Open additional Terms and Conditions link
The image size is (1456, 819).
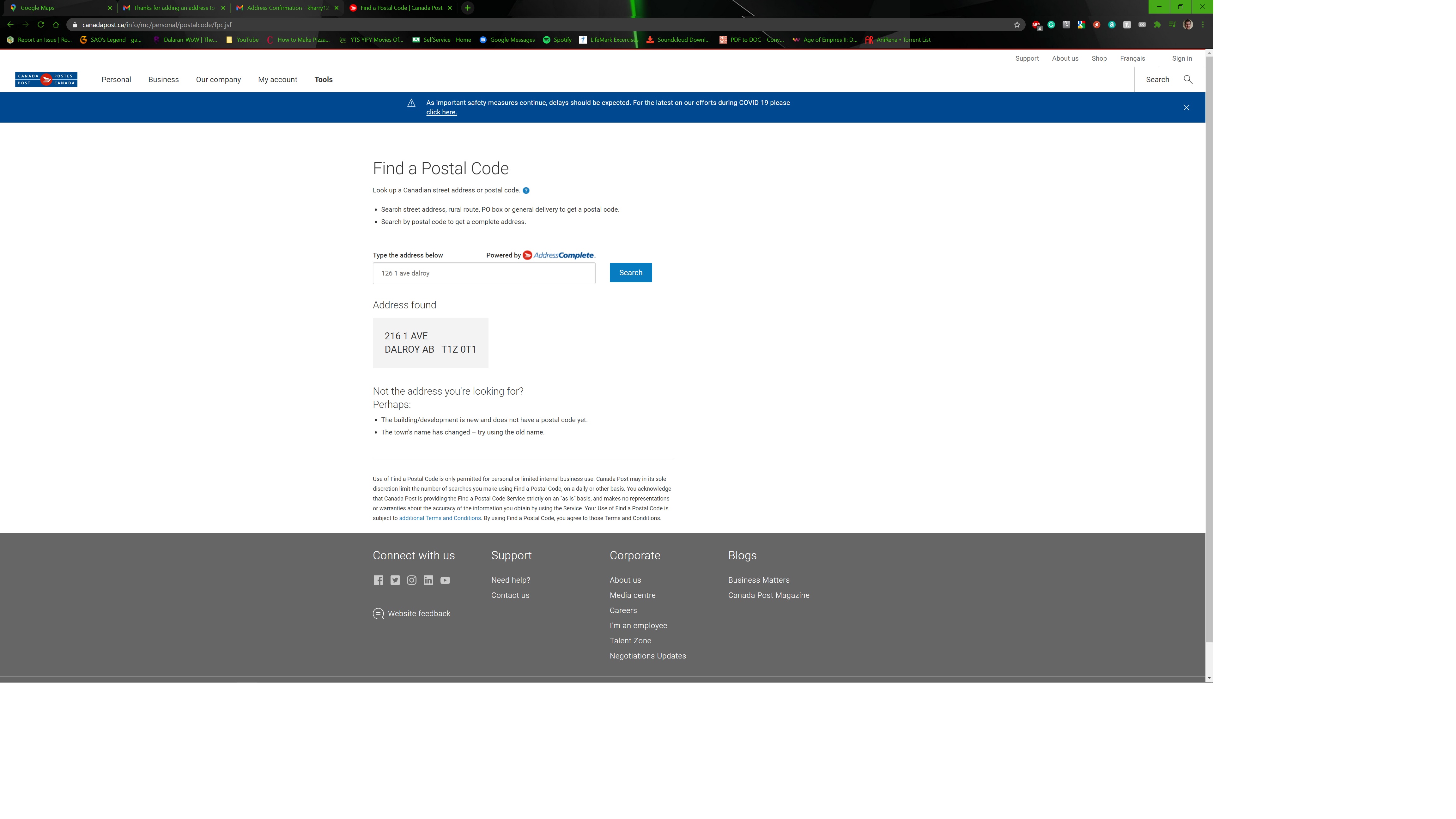[x=440, y=518]
